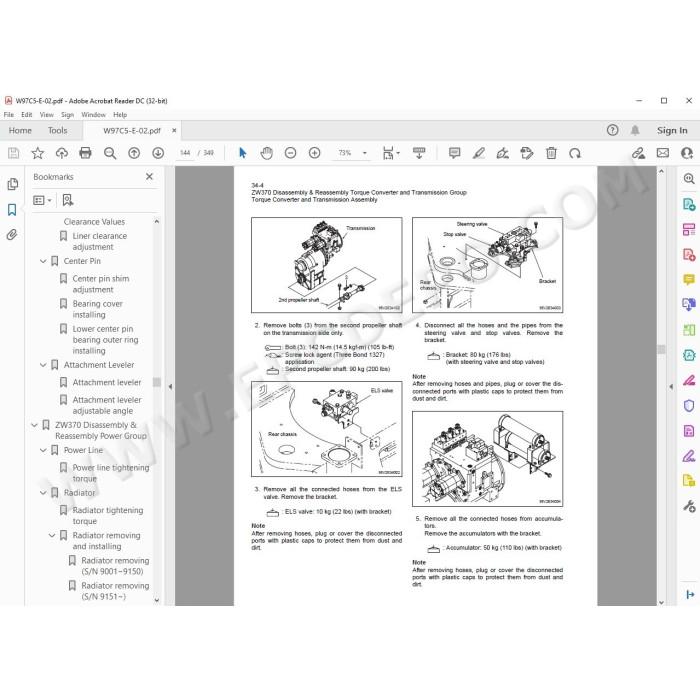Open Protect shield tool in right pane
Screen dimensions: 700x700
click(689, 406)
